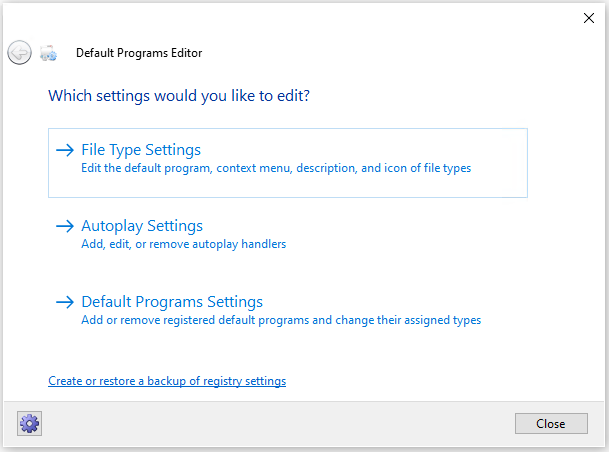Open File Type Settings
The width and height of the screenshot is (609, 452).
click(x=141, y=150)
